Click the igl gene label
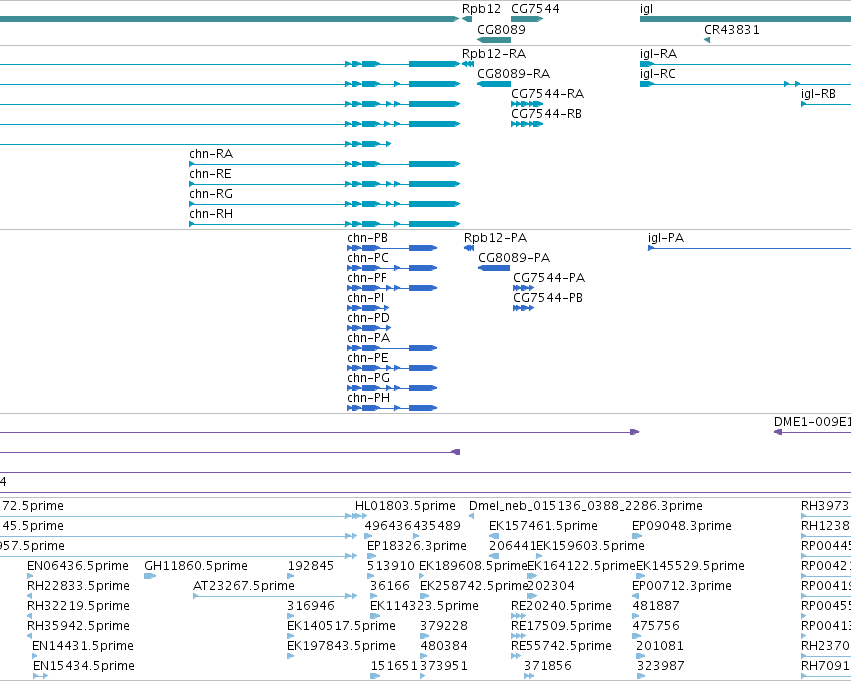Screen dimensions: 851x681 [x=646, y=9]
